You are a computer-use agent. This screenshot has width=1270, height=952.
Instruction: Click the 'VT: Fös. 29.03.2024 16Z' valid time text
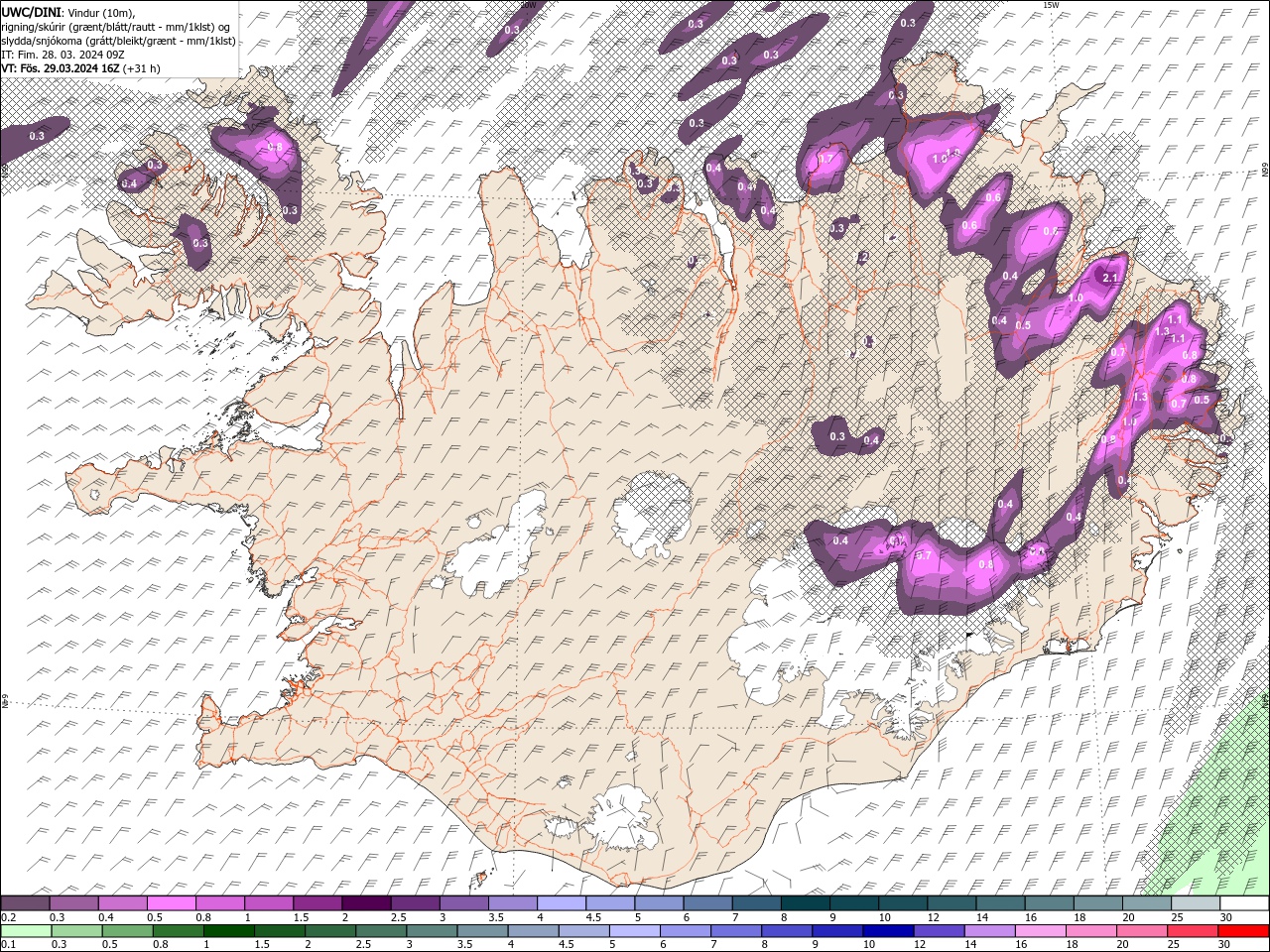point(61,68)
